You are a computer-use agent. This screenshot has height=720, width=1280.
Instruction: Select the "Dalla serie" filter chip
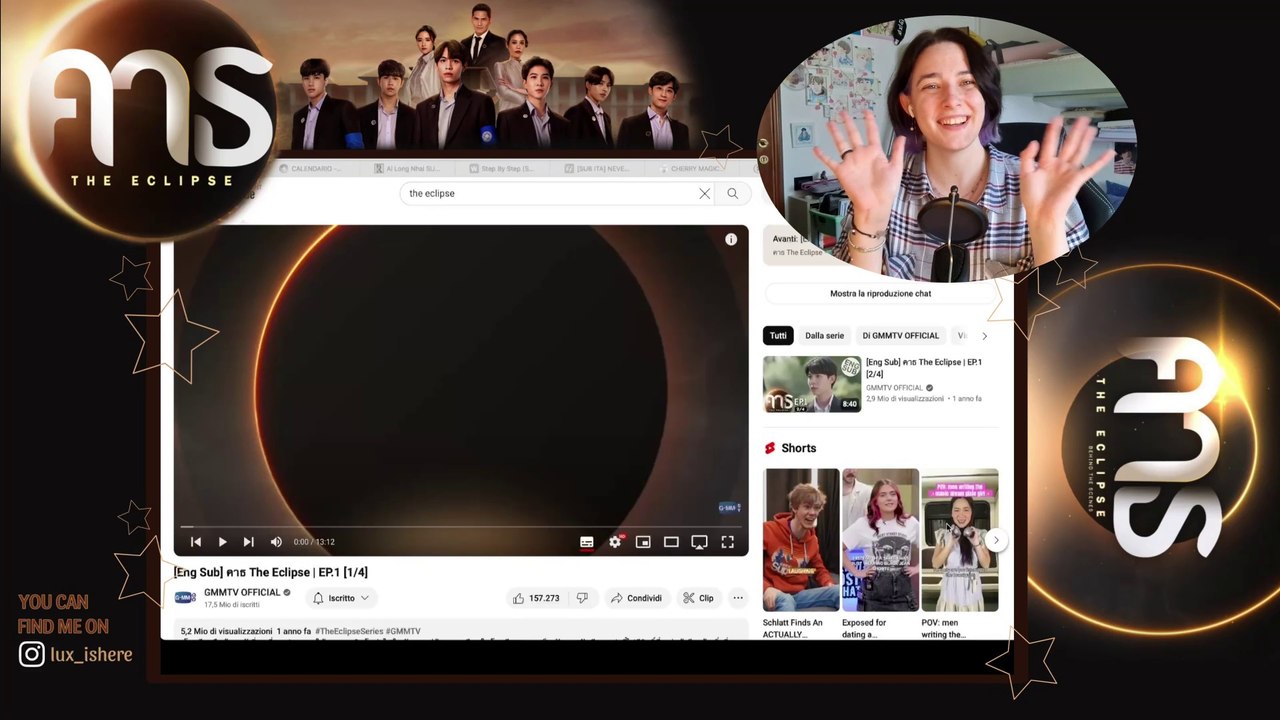click(x=824, y=336)
